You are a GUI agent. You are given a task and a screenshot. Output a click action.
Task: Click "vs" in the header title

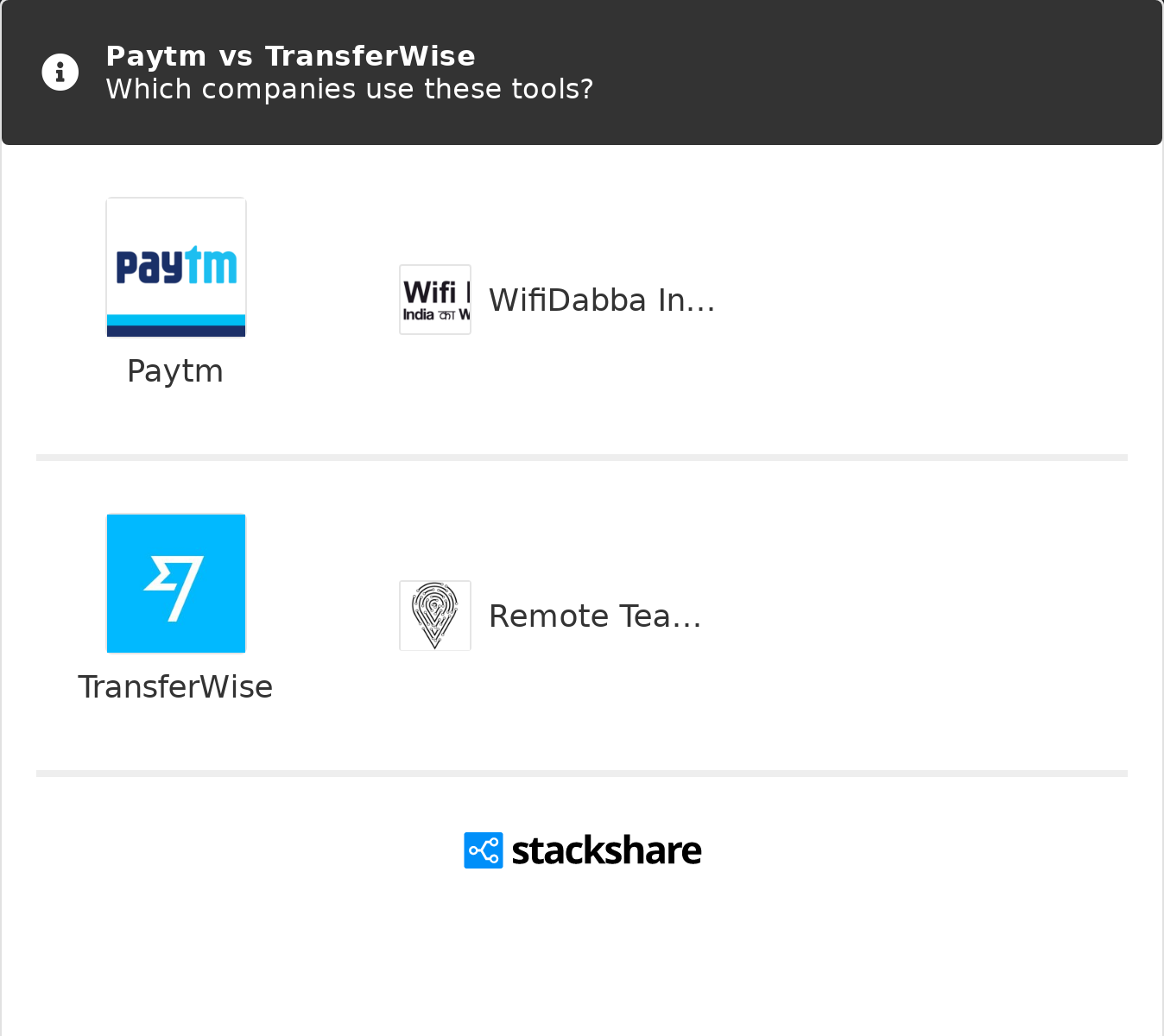click(x=236, y=56)
